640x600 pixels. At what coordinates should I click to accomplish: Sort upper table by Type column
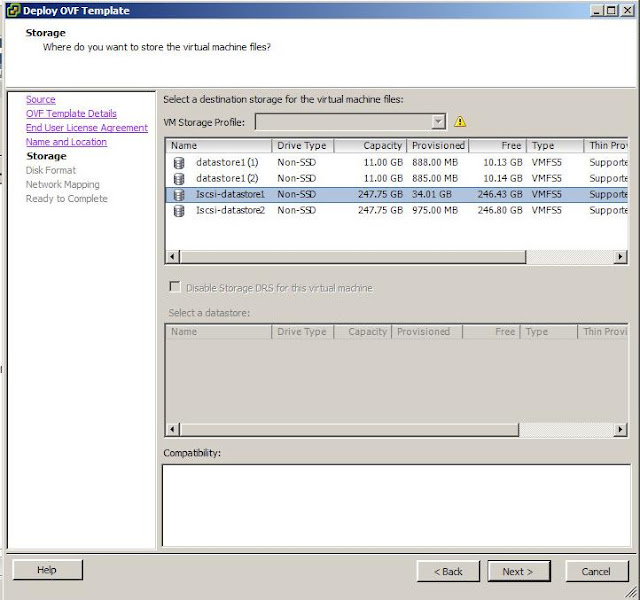pos(556,146)
